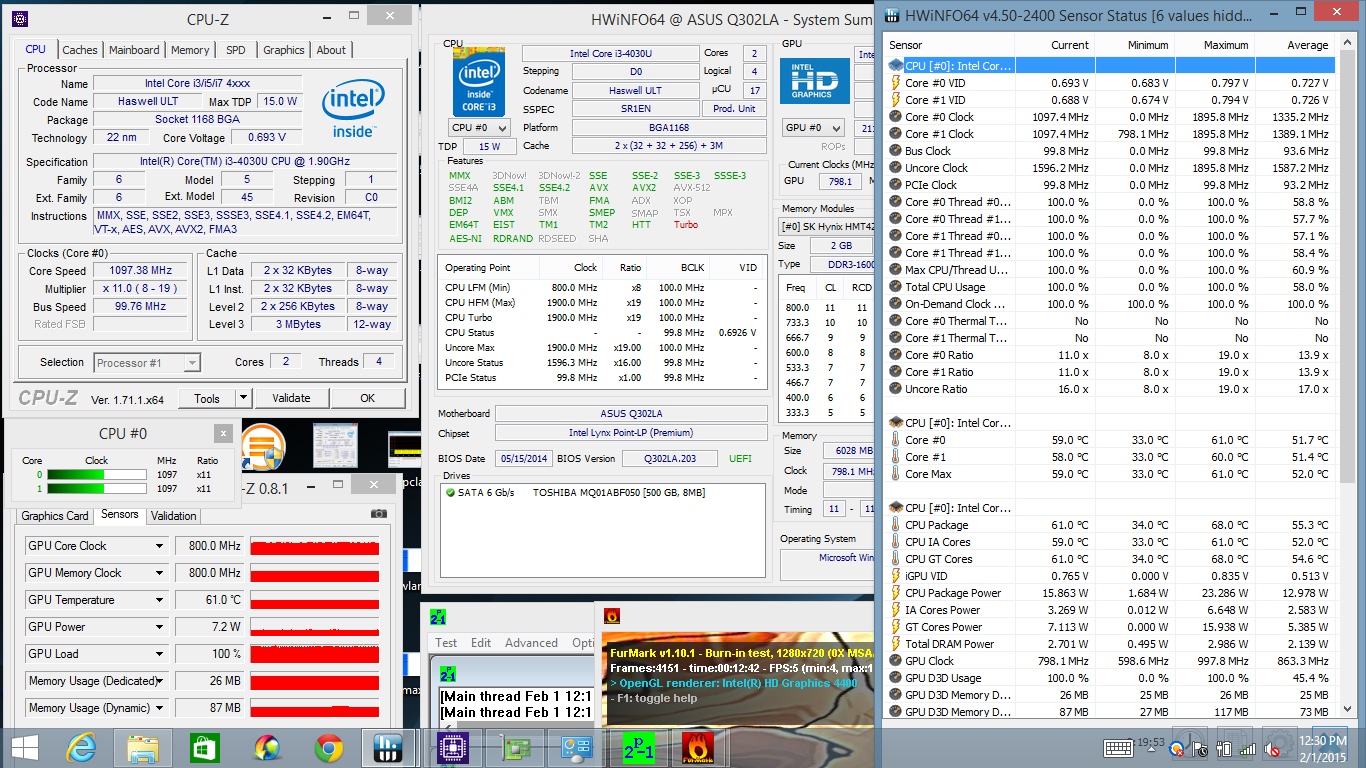Click the touch keyboard icon in system tray
1366x768 pixels.
click(1118, 748)
